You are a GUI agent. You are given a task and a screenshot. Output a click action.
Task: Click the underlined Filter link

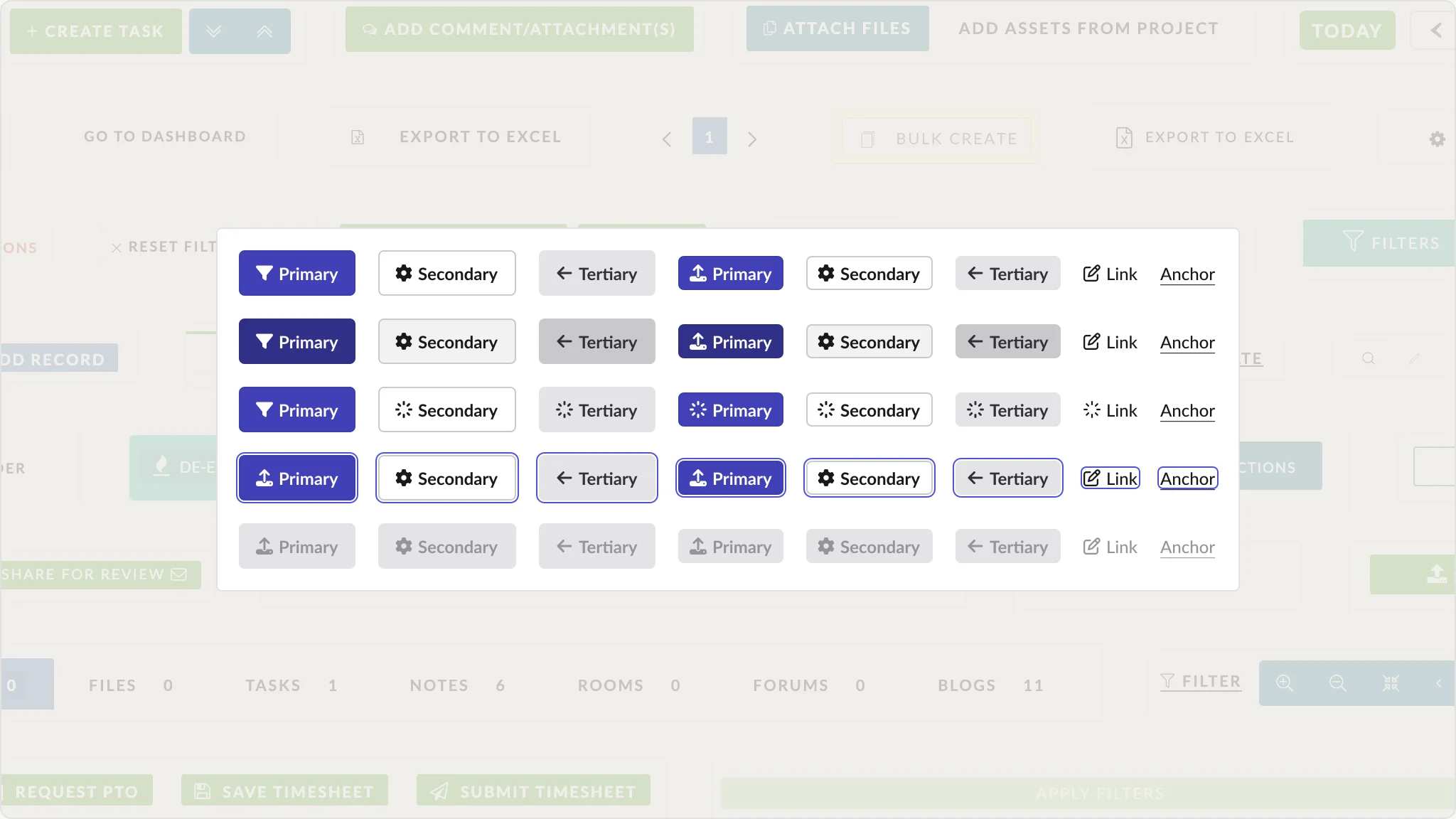click(x=1201, y=682)
